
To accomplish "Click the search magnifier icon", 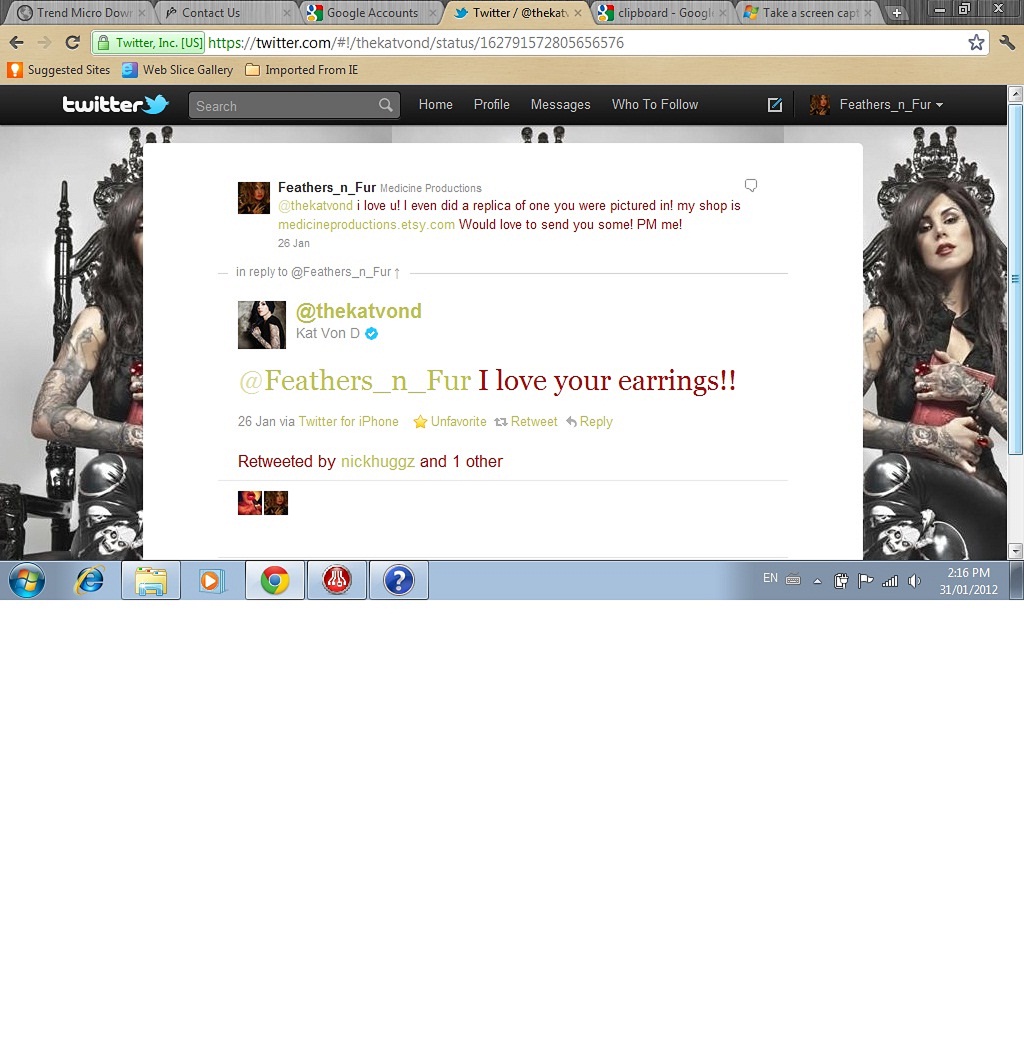I will pos(386,105).
